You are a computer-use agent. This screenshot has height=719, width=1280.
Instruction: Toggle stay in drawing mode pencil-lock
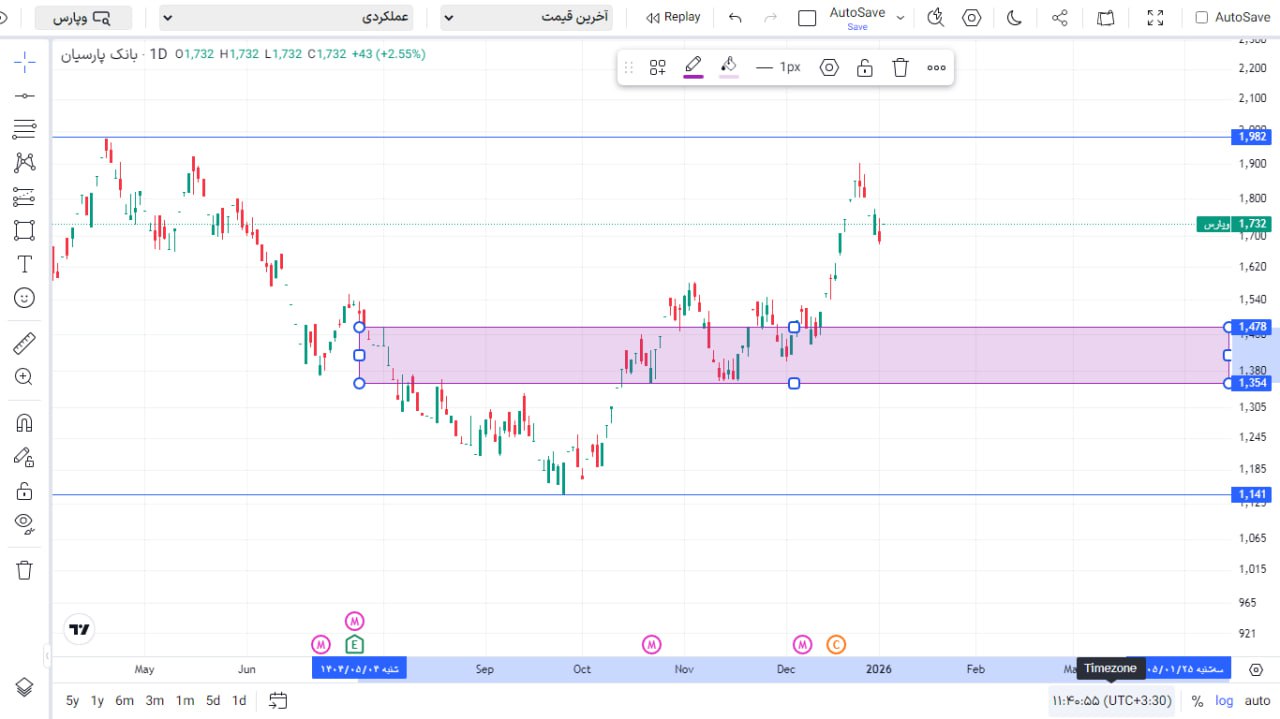coord(25,457)
